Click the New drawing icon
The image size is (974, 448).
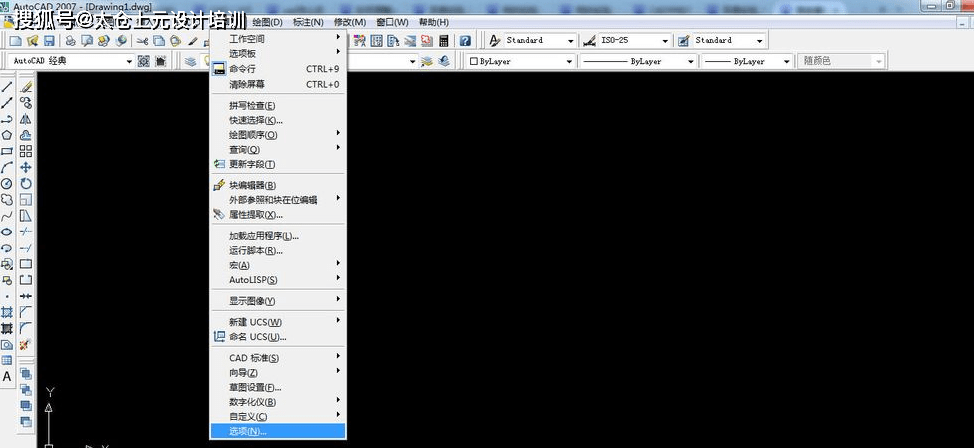pos(16,41)
